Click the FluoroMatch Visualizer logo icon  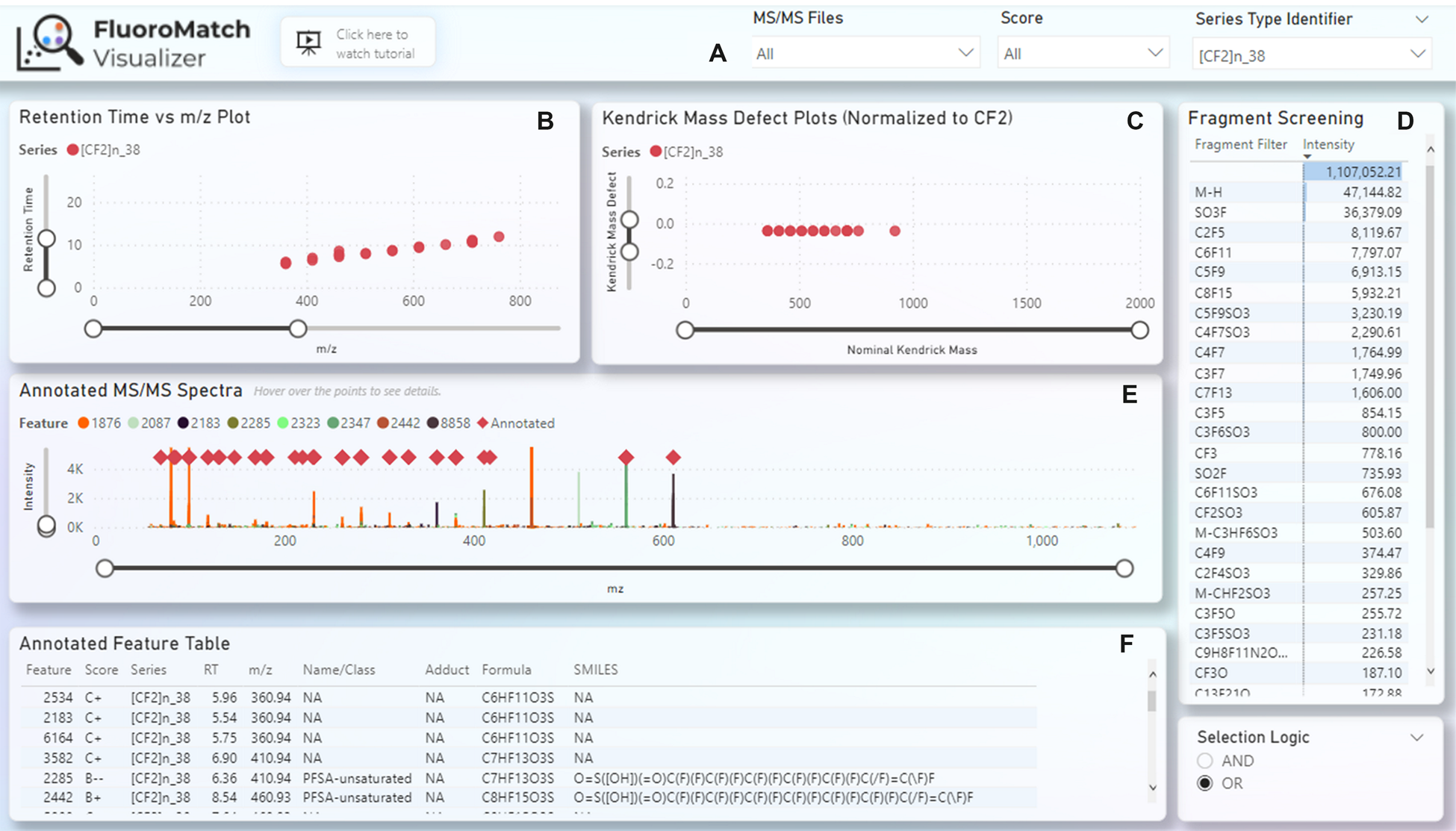[51, 43]
